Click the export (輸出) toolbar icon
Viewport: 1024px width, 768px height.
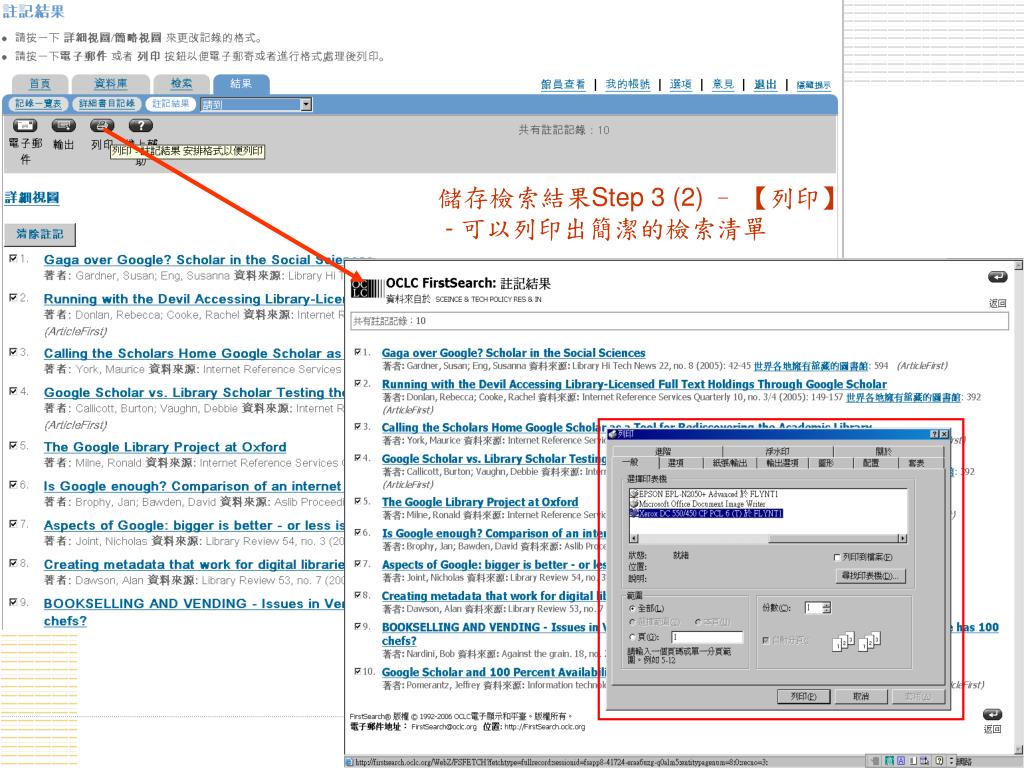click(x=63, y=125)
